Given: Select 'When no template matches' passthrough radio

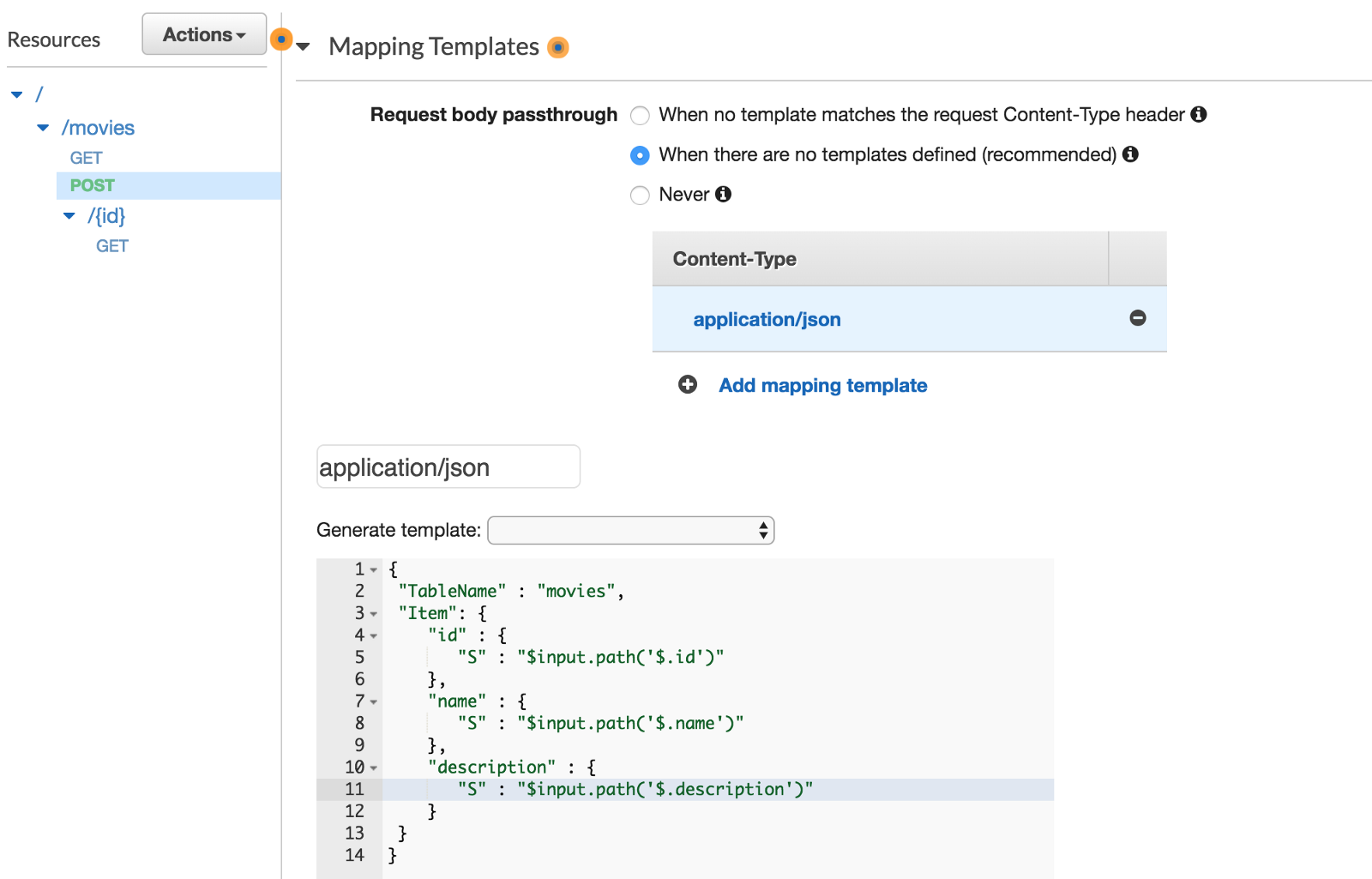Looking at the screenshot, I should point(640,115).
